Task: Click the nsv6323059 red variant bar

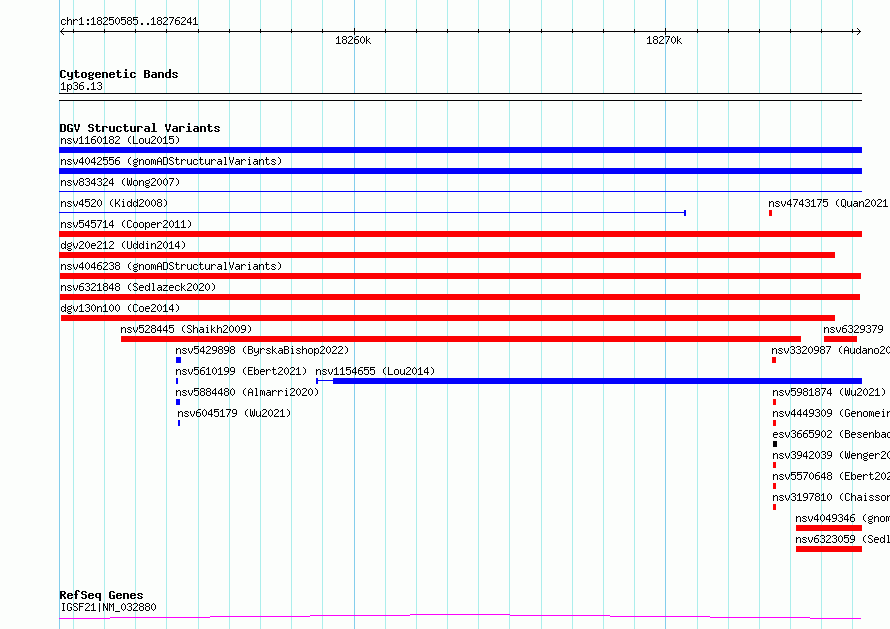Action: pos(829,549)
